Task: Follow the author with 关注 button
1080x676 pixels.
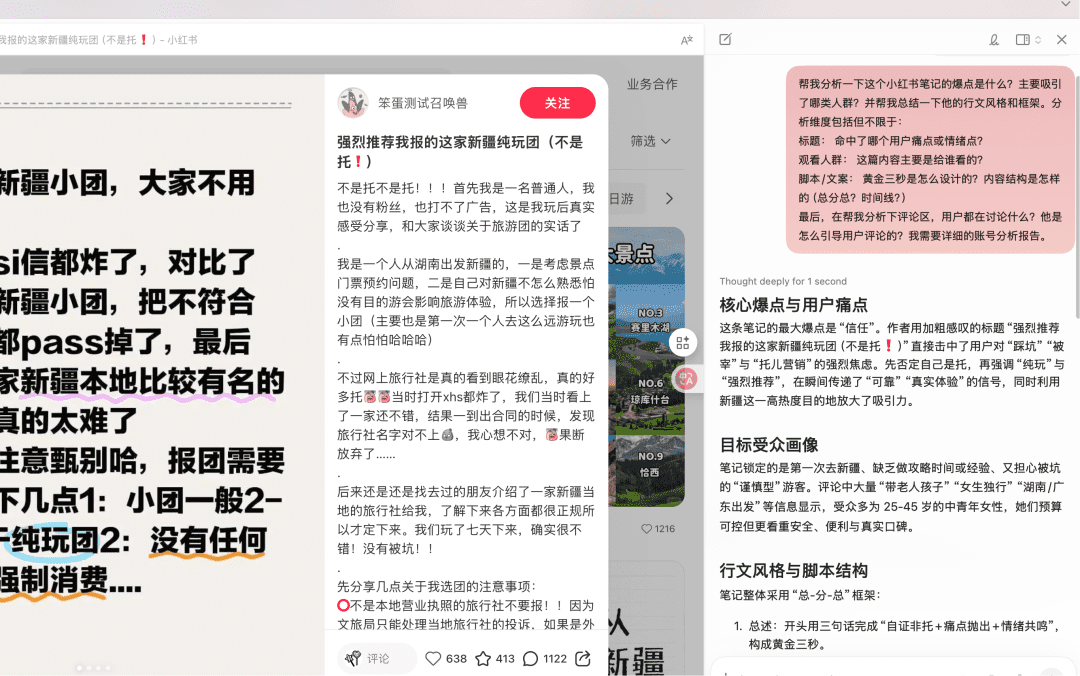Action: 557,103
